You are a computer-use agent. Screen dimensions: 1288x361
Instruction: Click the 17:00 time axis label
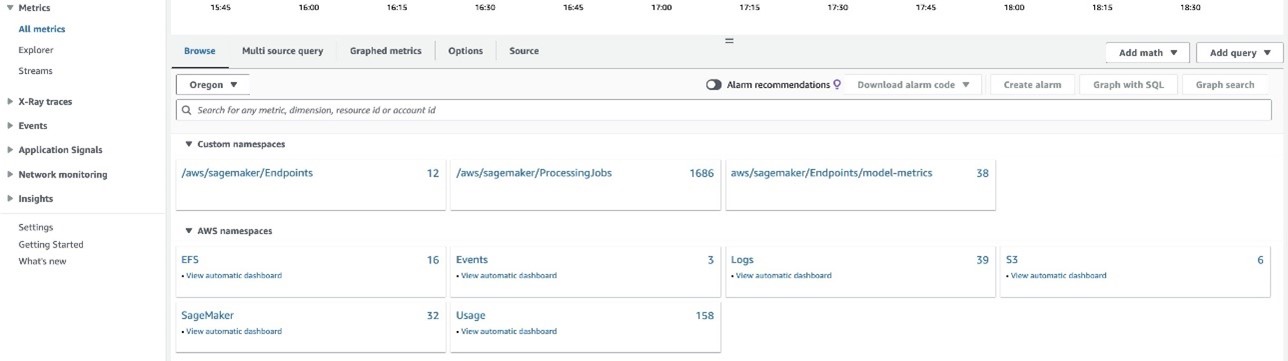click(x=662, y=7)
